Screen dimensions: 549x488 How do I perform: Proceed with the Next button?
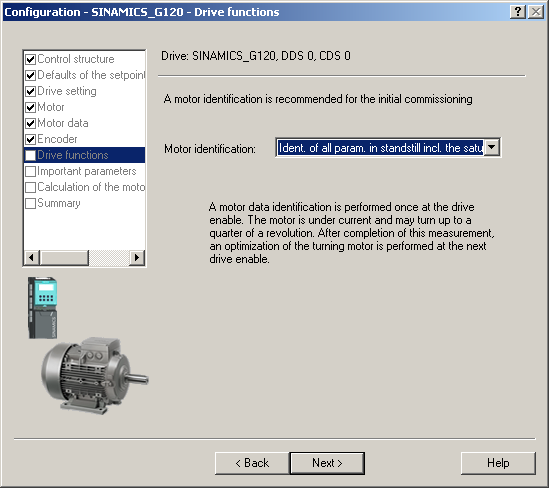click(x=327, y=463)
